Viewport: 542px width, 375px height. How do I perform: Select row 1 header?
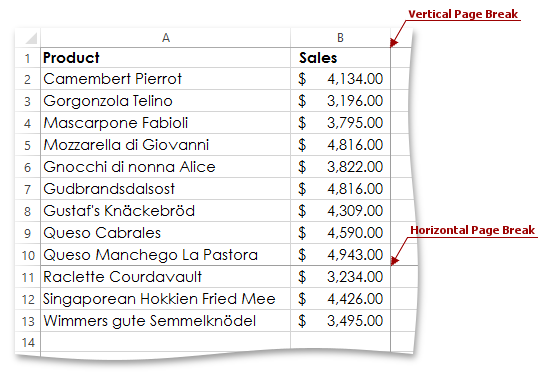tap(28, 58)
